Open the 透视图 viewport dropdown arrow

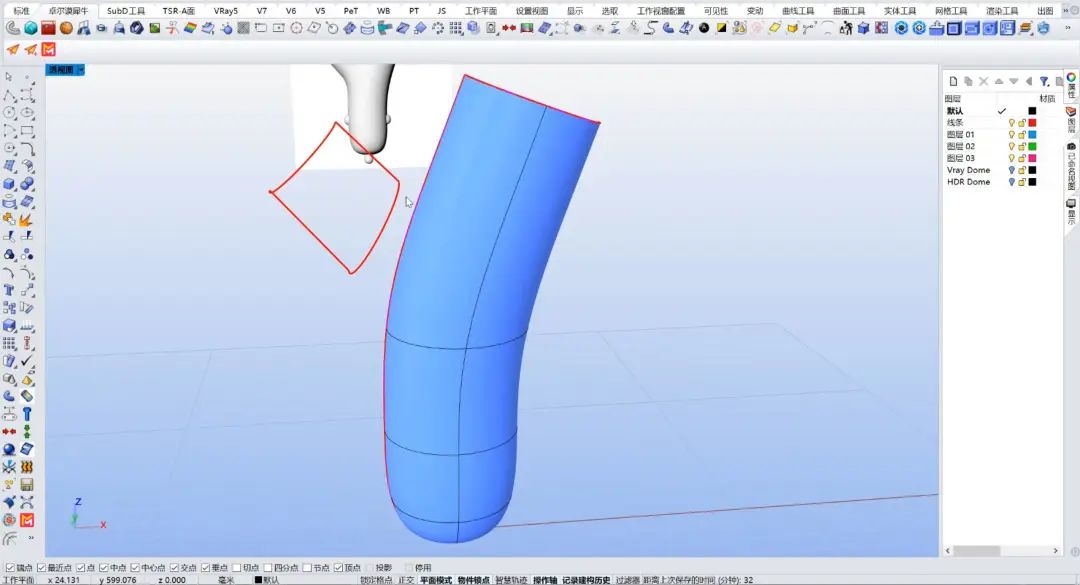pos(81,70)
